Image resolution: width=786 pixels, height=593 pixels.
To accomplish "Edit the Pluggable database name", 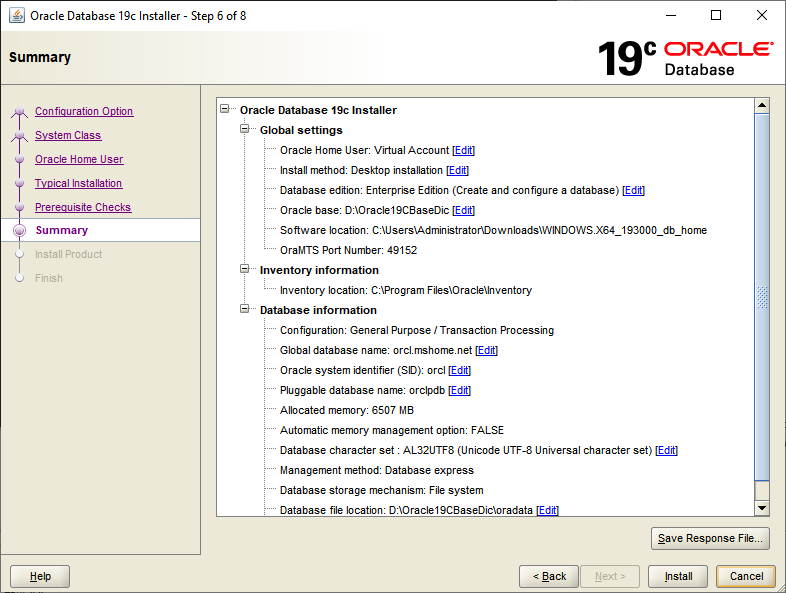I will pyautogui.click(x=459, y=390).
